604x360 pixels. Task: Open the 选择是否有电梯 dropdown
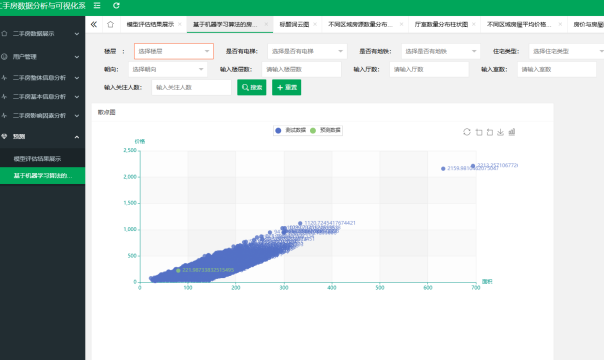click(x=307, y=51)
